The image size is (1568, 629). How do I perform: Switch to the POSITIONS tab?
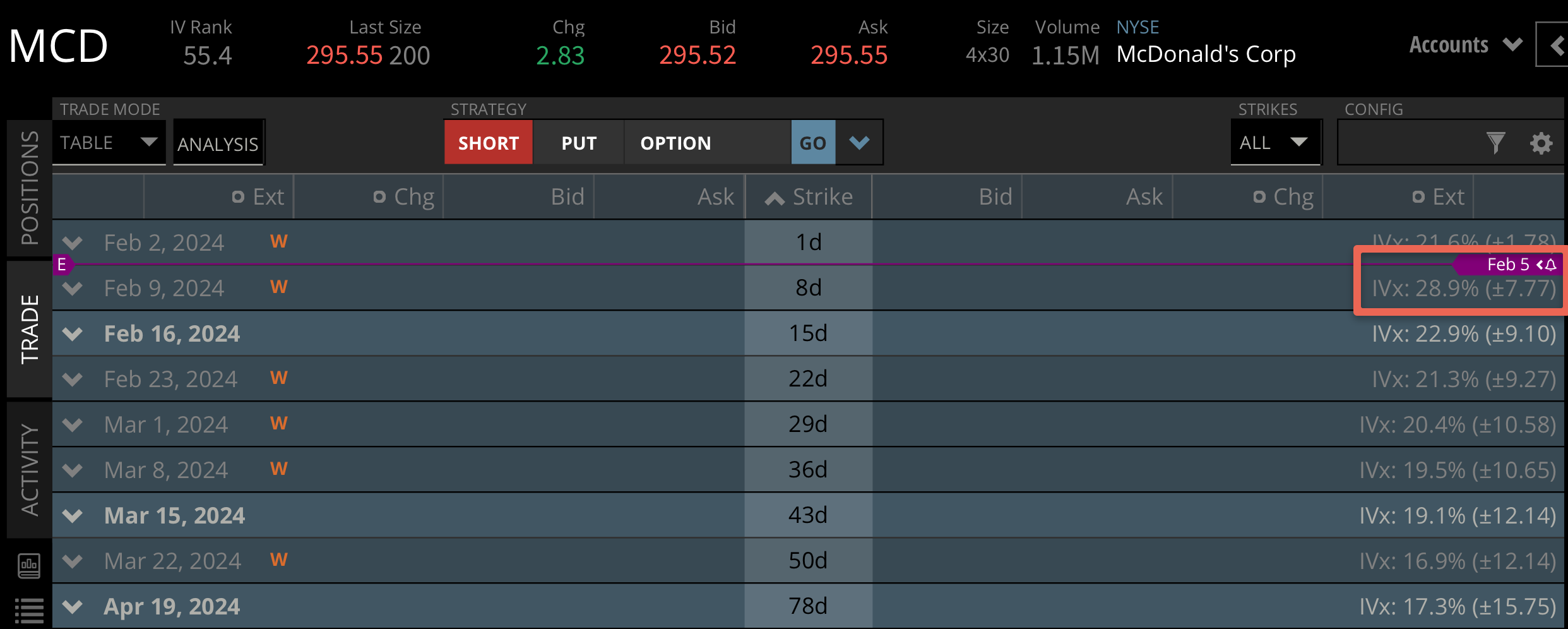click(x=30, y=188)
